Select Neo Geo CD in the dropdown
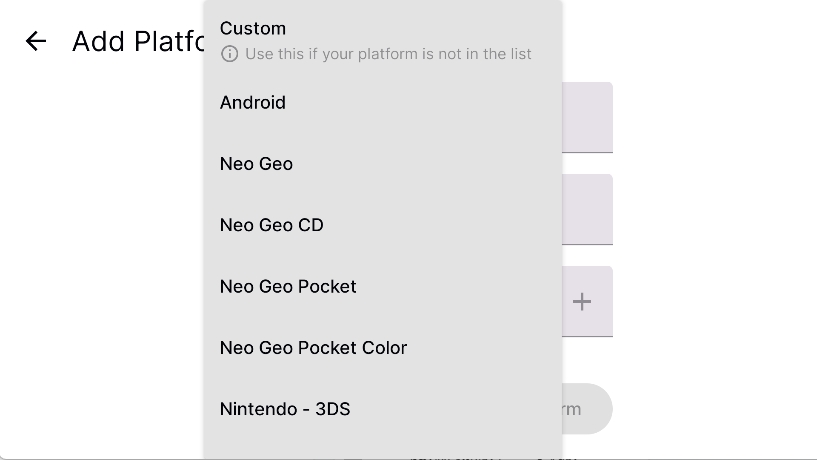The height and width of the screenshot is (460, 817). point(272,225)
